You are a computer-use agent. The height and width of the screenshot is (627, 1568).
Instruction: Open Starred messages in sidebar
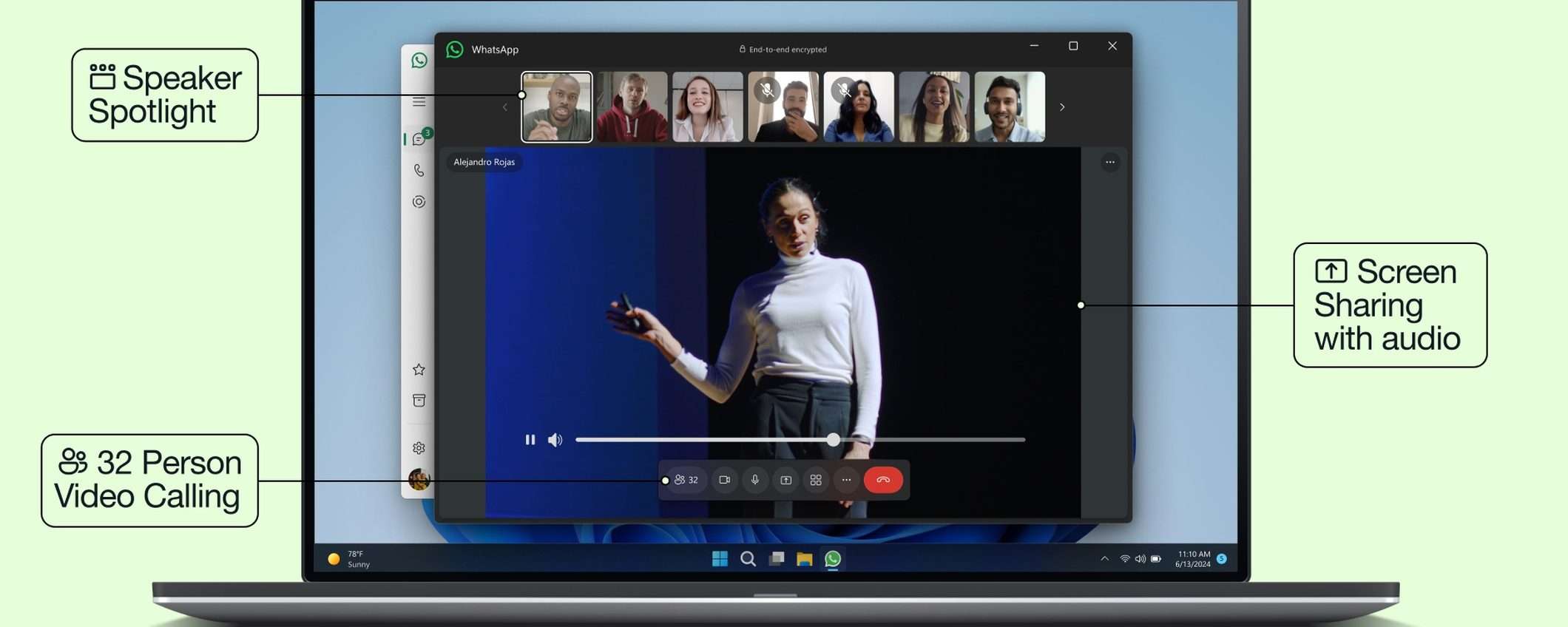[419, 369]
